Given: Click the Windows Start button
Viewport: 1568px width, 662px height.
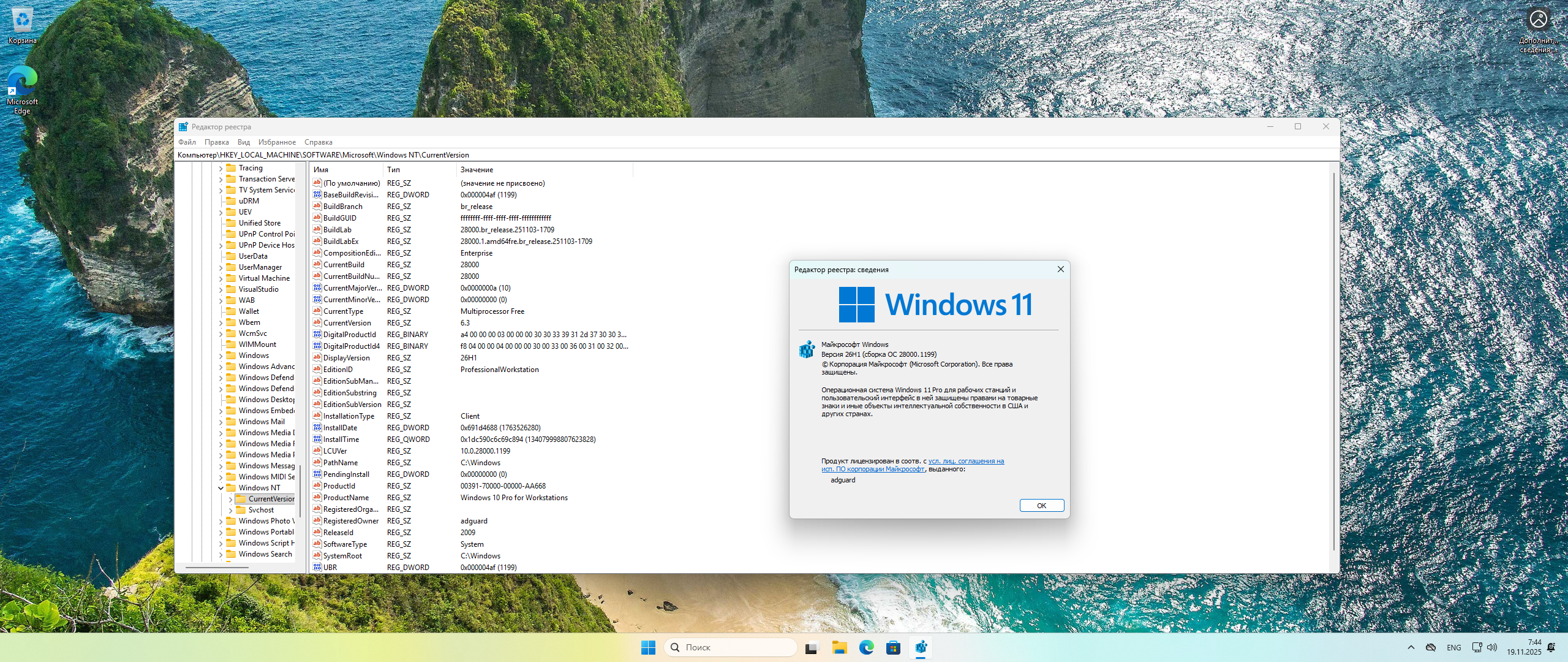Looking at the screenshot, I should [x=648, y=647].
